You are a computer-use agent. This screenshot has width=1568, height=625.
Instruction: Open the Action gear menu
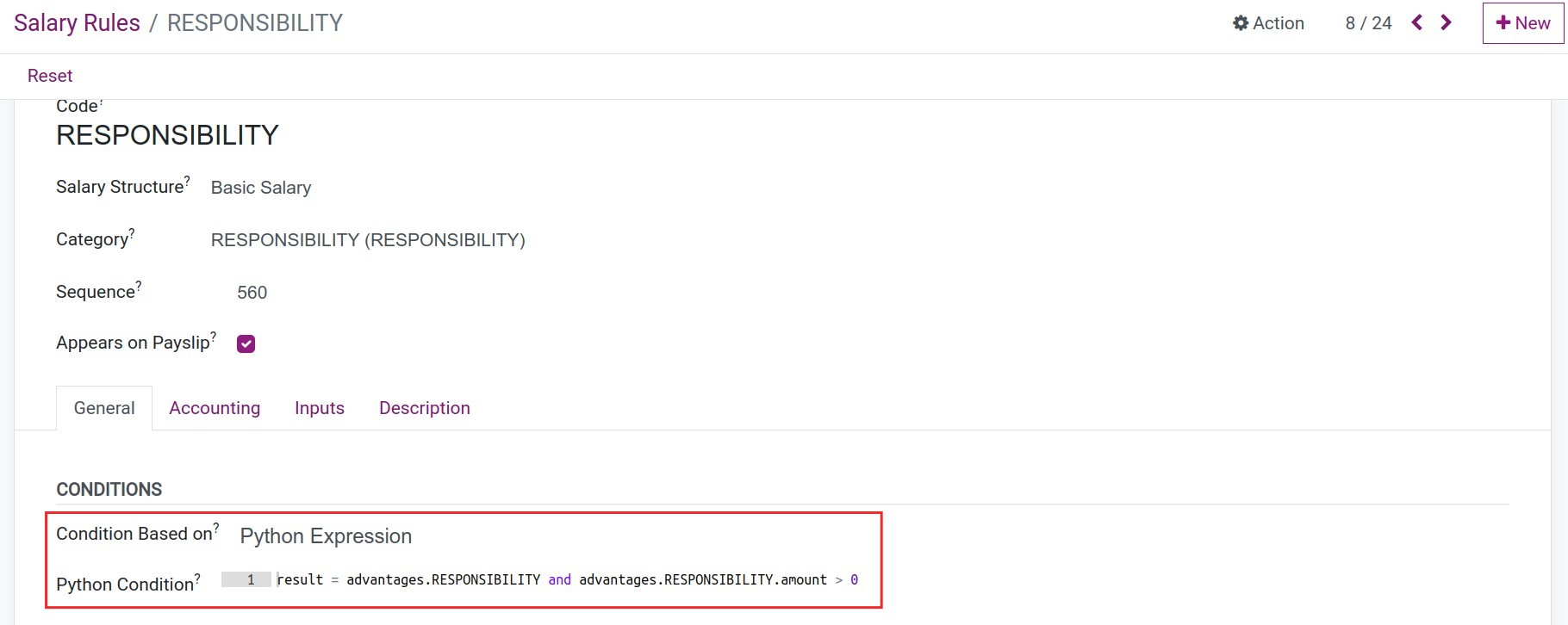tap(1267, 23)
